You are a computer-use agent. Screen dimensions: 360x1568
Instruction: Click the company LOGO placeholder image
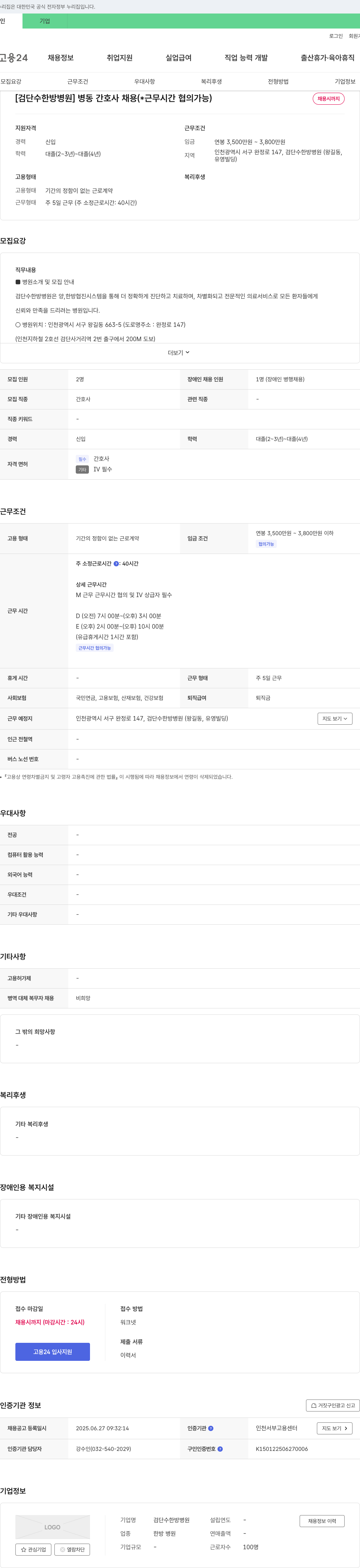pos(52,1527)
